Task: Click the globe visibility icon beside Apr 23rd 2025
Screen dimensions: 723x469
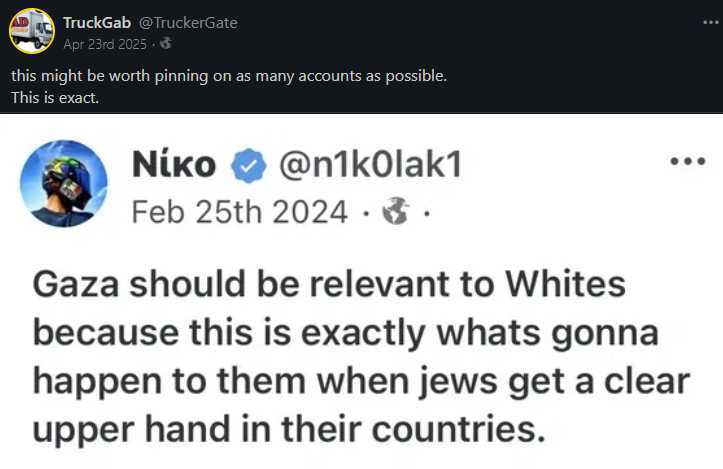Action: point(166,44)
